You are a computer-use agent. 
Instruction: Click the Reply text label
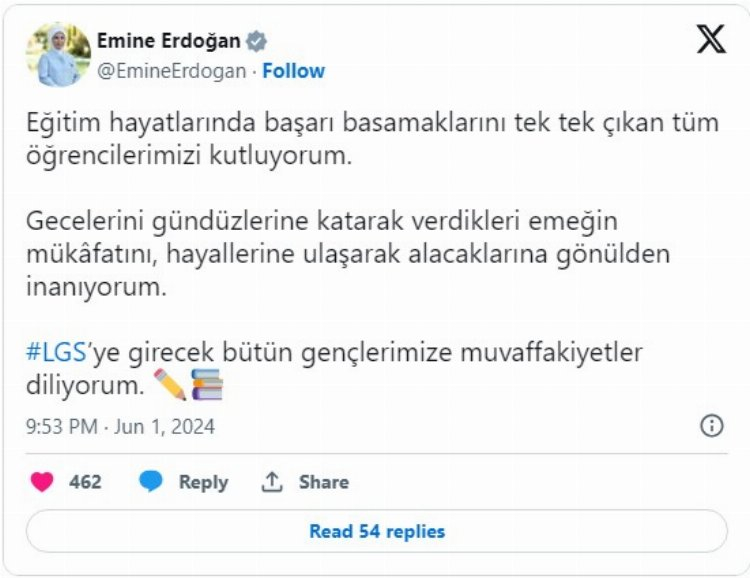203,482
